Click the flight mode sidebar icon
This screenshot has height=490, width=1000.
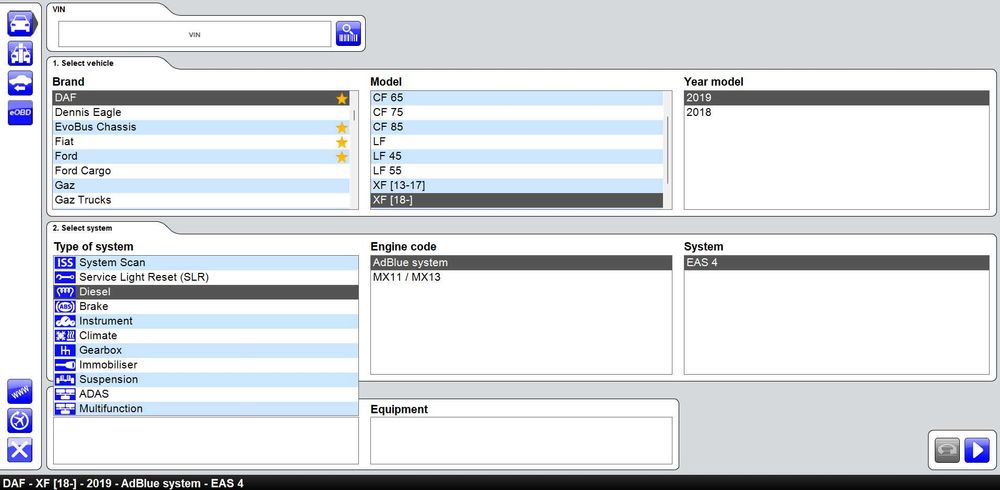(x=20, y=420)
